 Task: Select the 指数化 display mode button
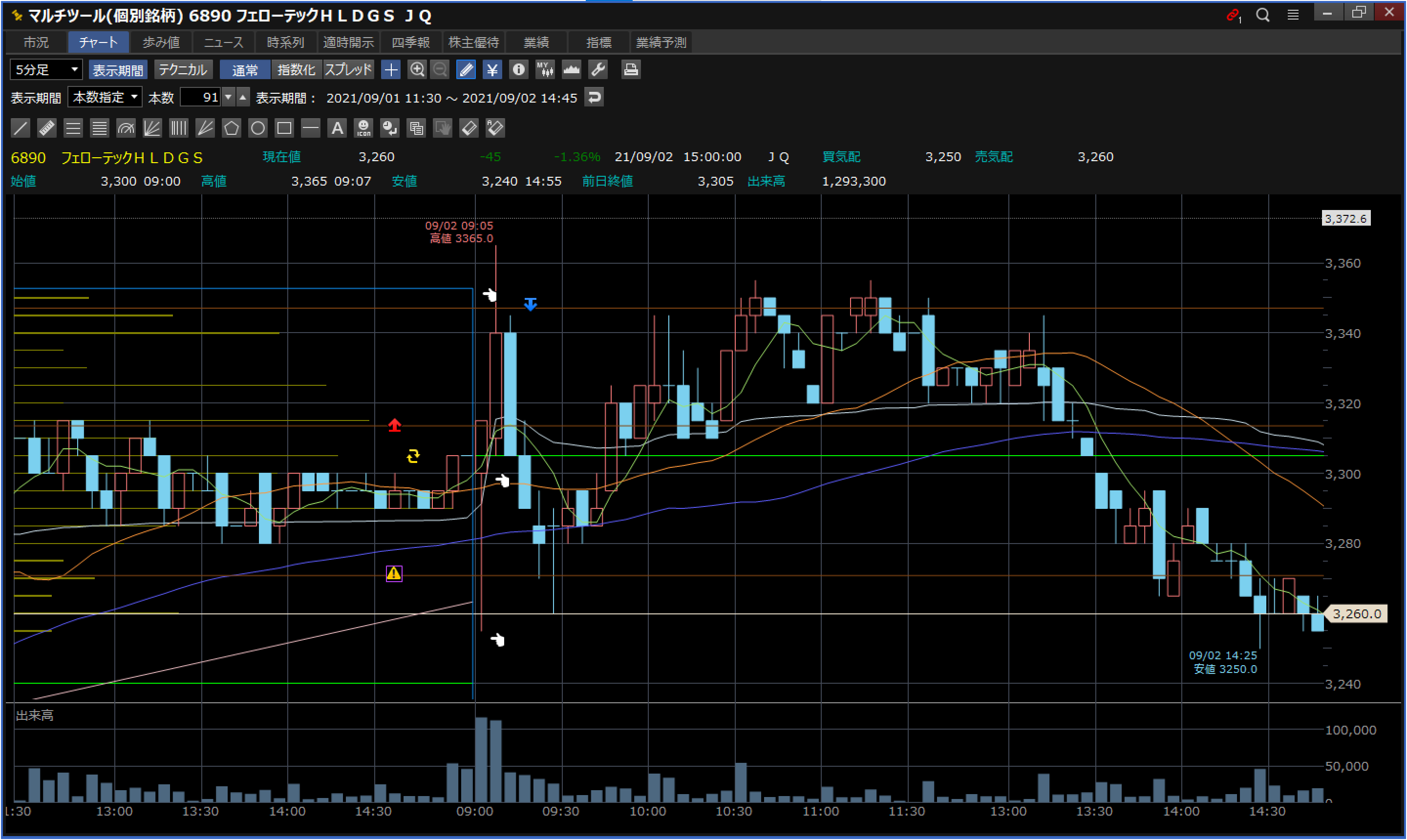tap(296, 70)
